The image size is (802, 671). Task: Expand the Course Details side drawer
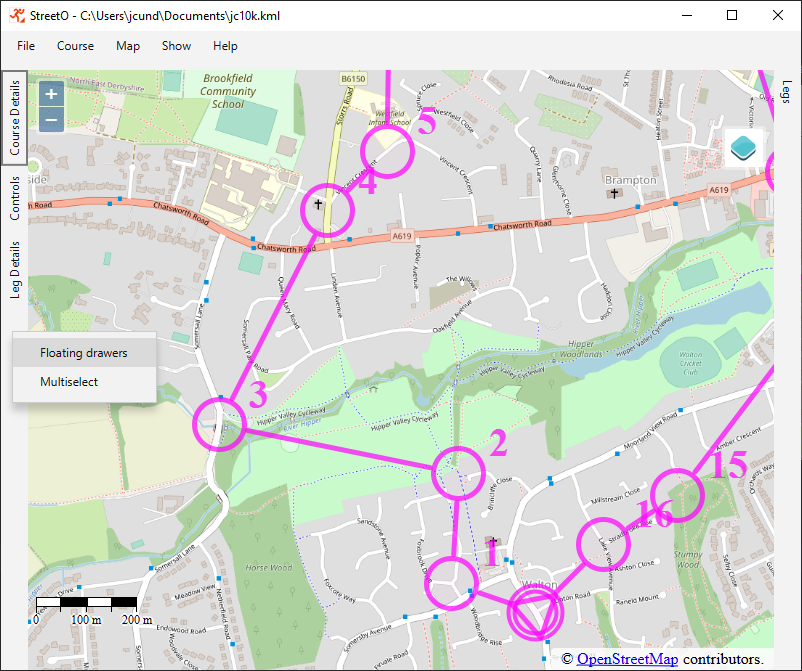15,119
